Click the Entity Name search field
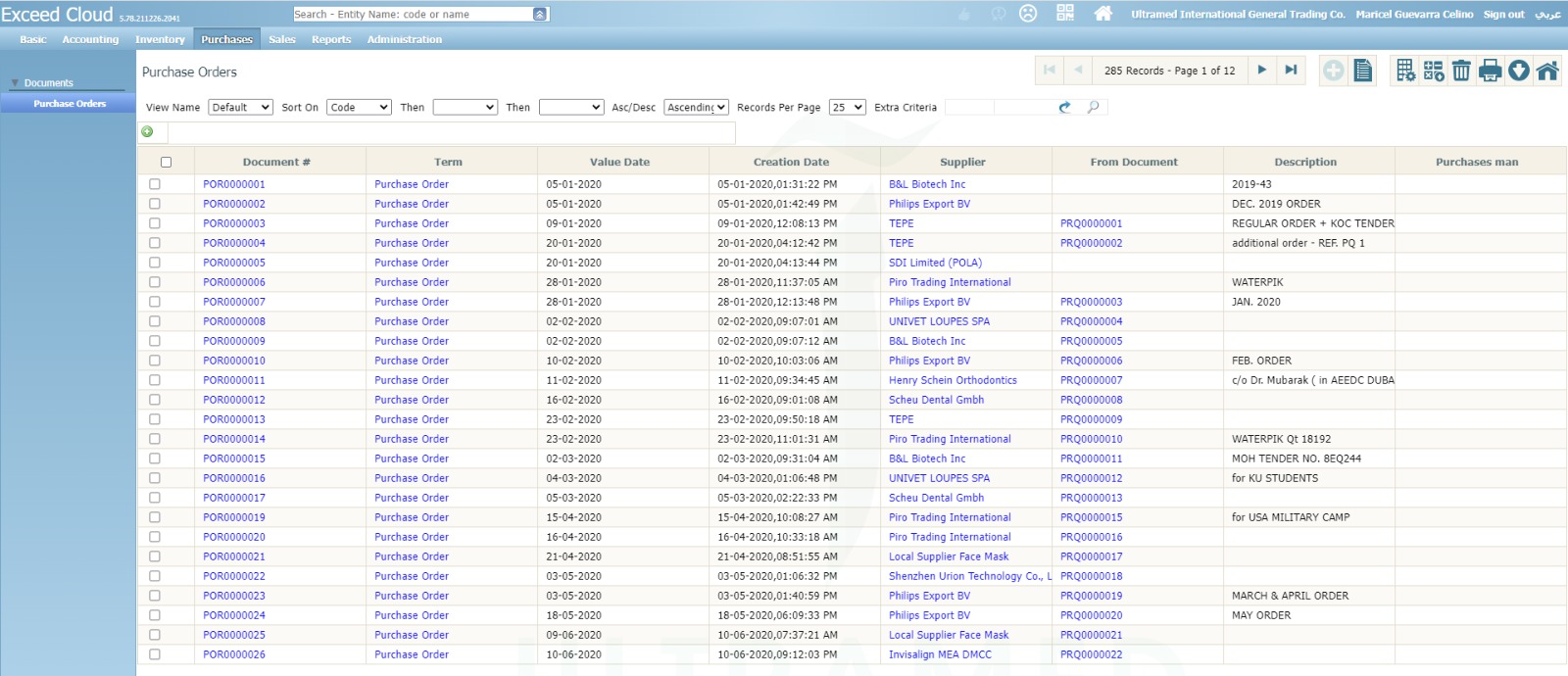1568x676 pixels. point(412,14)
